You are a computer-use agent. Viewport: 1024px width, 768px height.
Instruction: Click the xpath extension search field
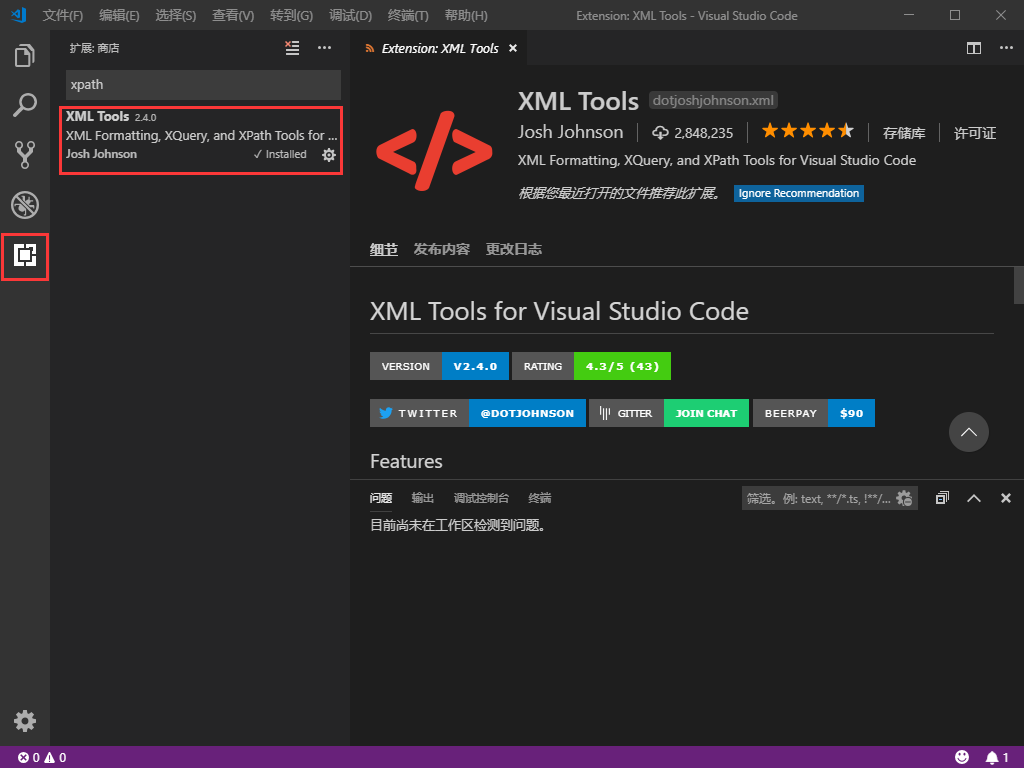coord(203,85)
